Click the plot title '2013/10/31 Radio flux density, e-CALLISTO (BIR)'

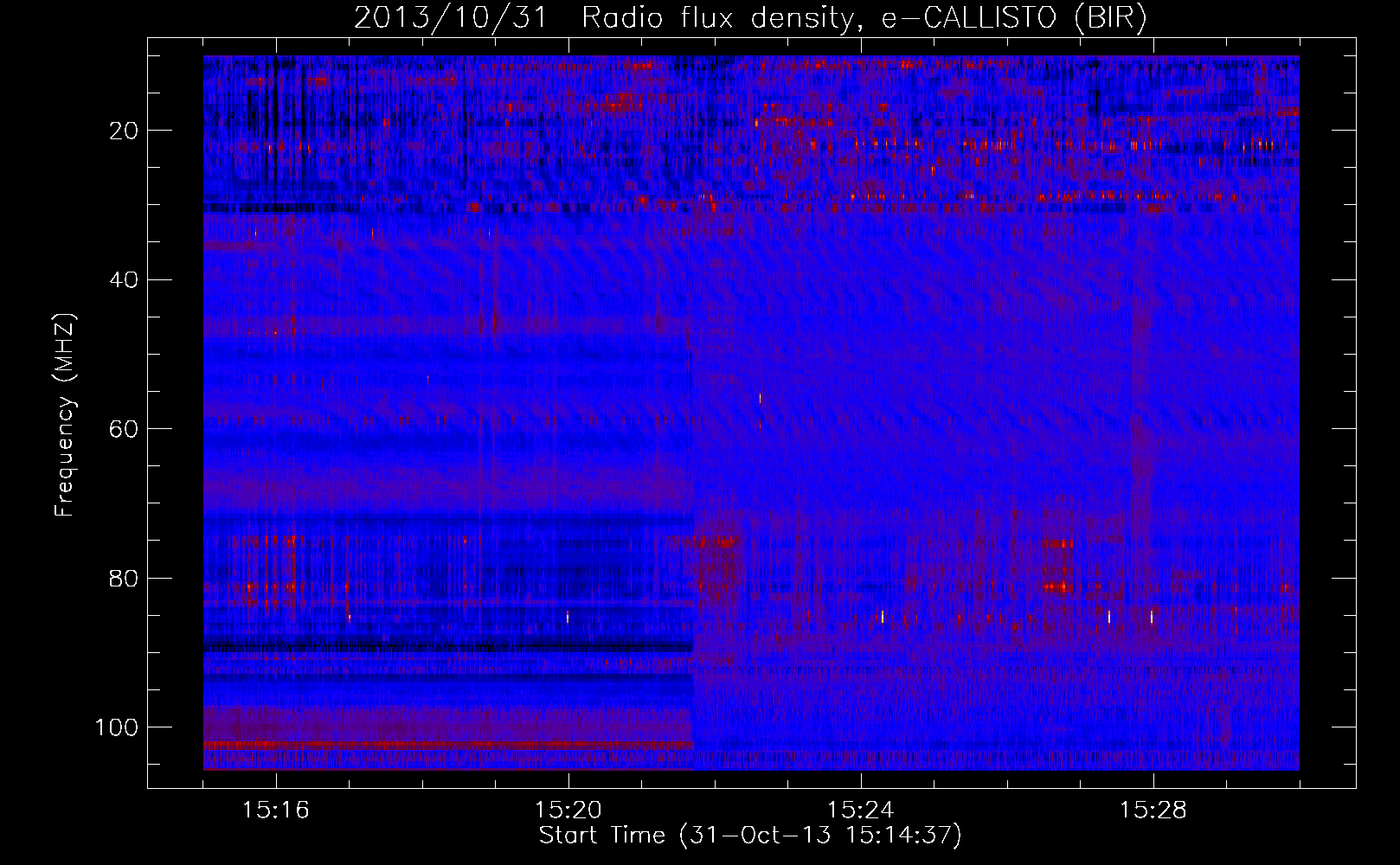pyautogui.click(x=750, y=18)
